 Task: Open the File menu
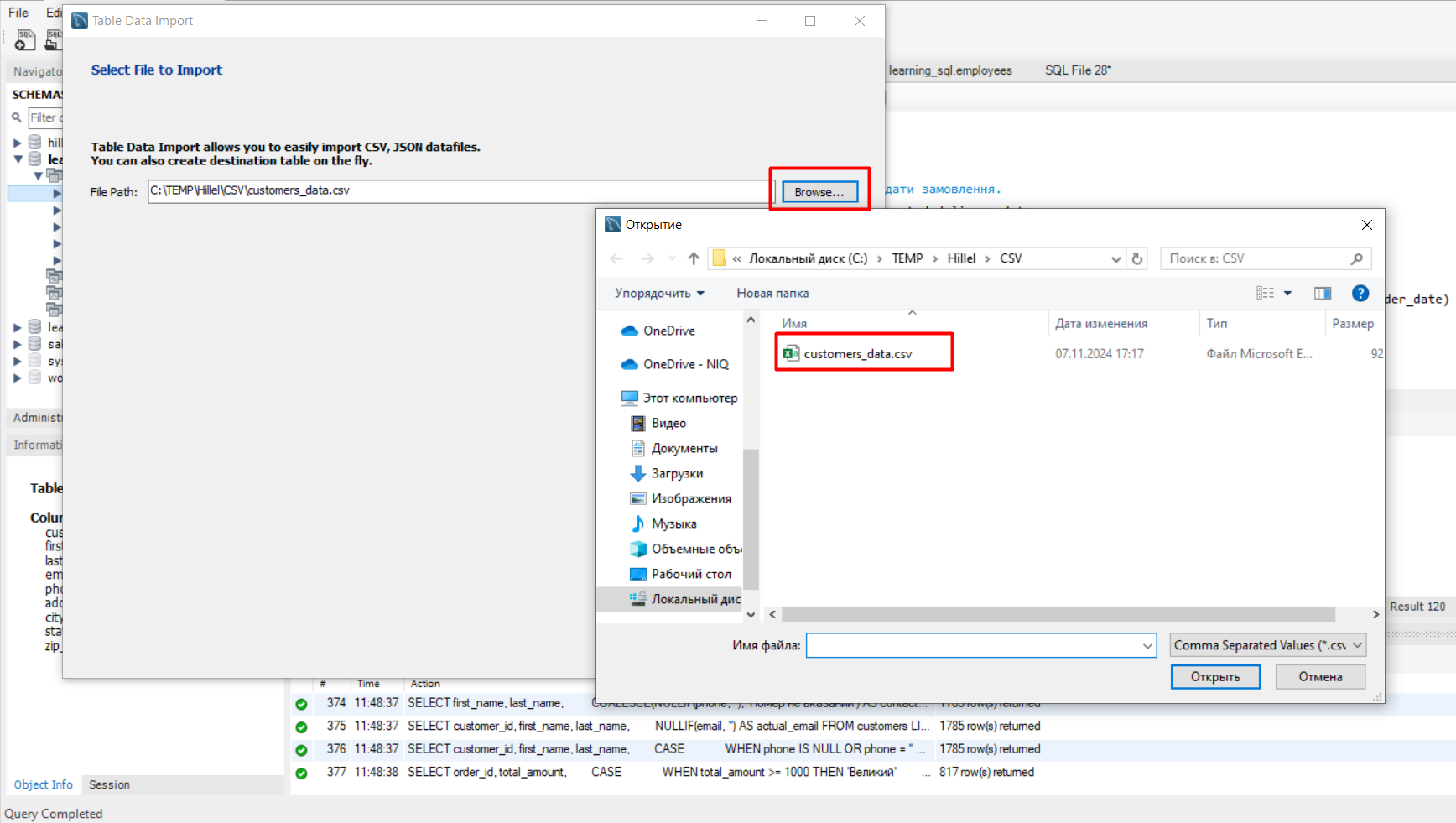18,12
